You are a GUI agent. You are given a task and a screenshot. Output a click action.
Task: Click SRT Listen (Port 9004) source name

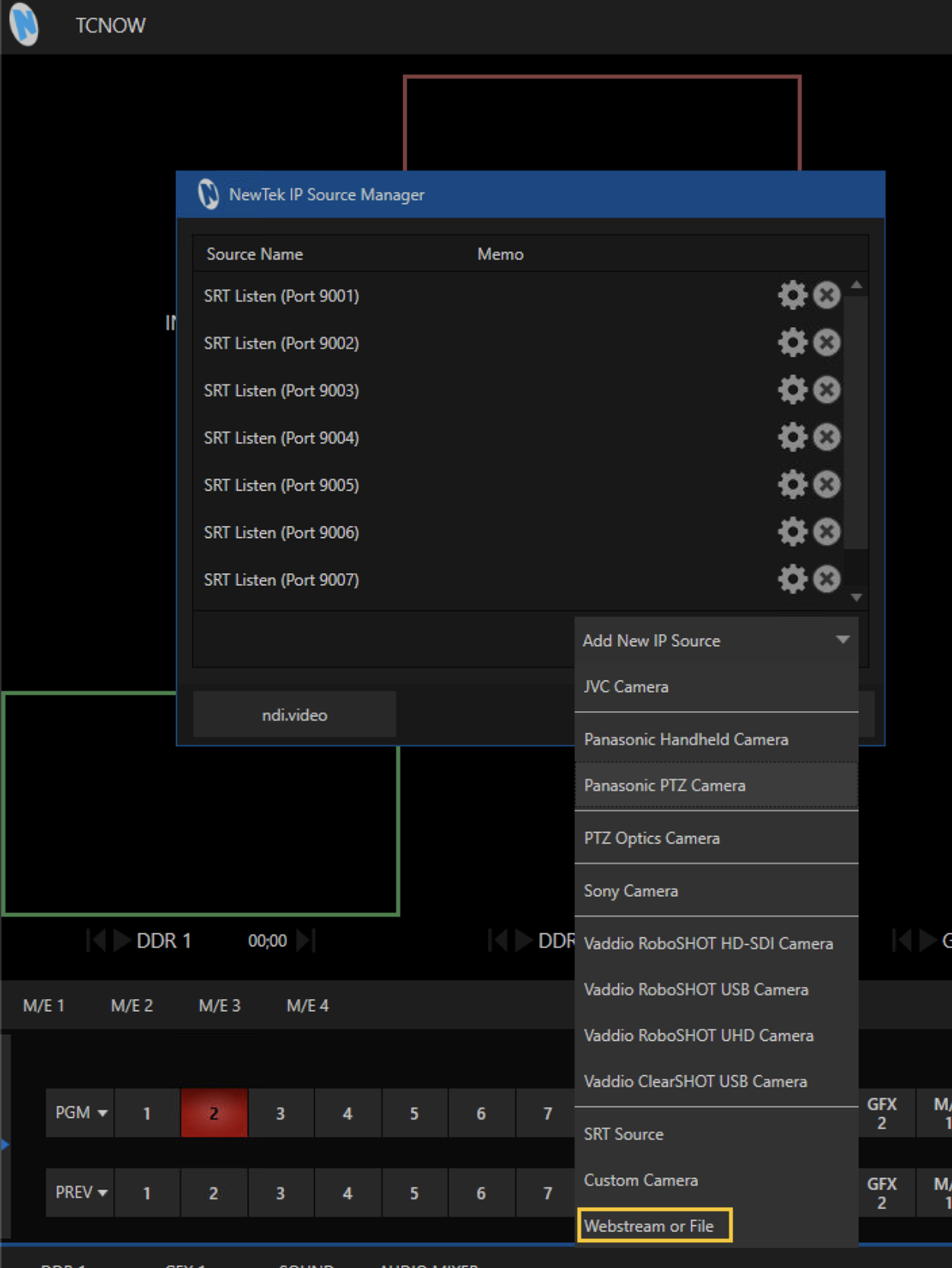(281, 437)
